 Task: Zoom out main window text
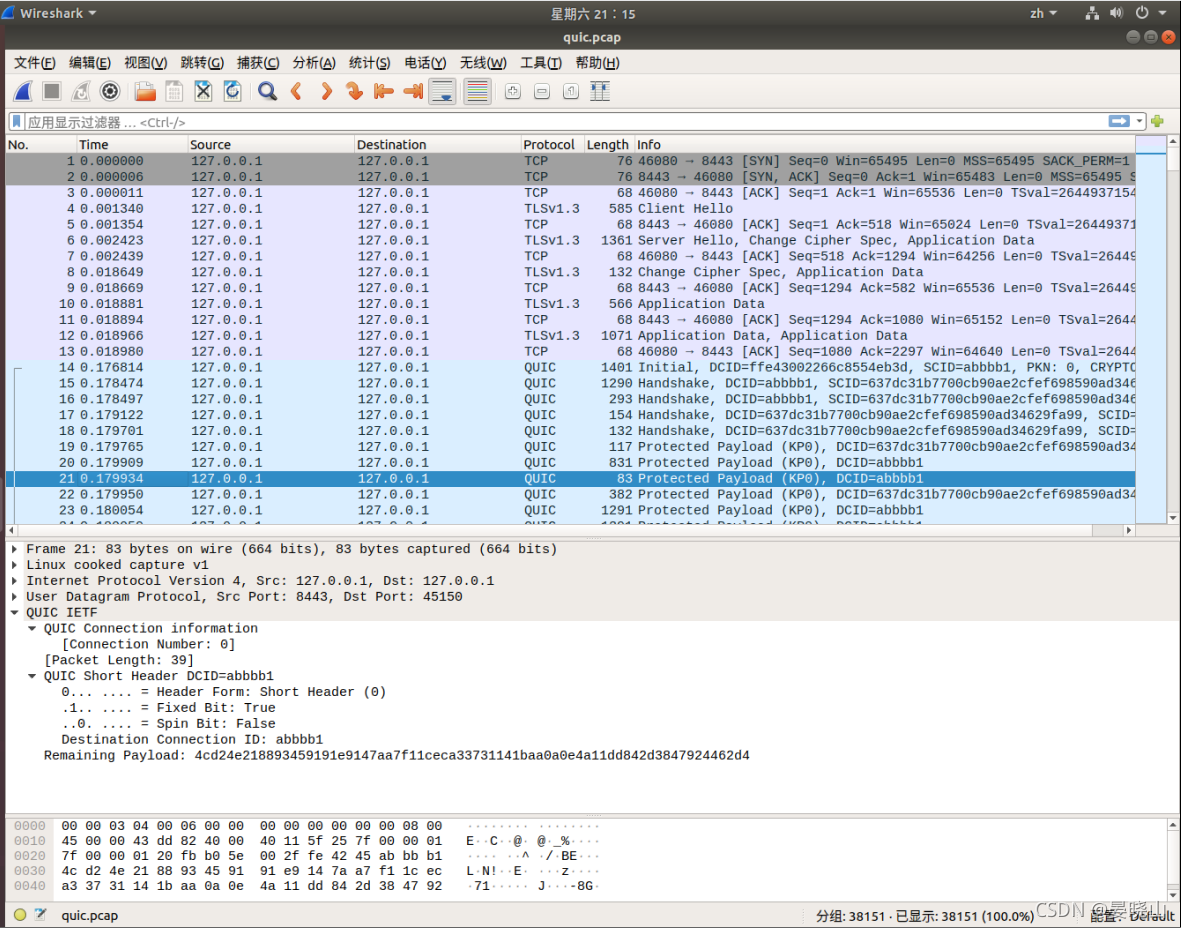542,92
